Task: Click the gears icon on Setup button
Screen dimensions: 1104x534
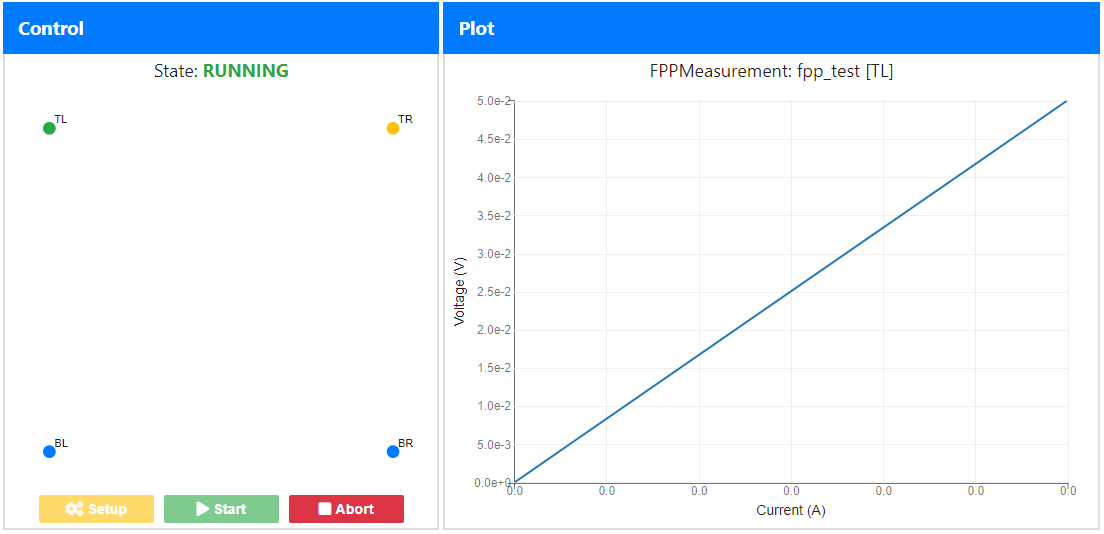Action: pos(74,509)
